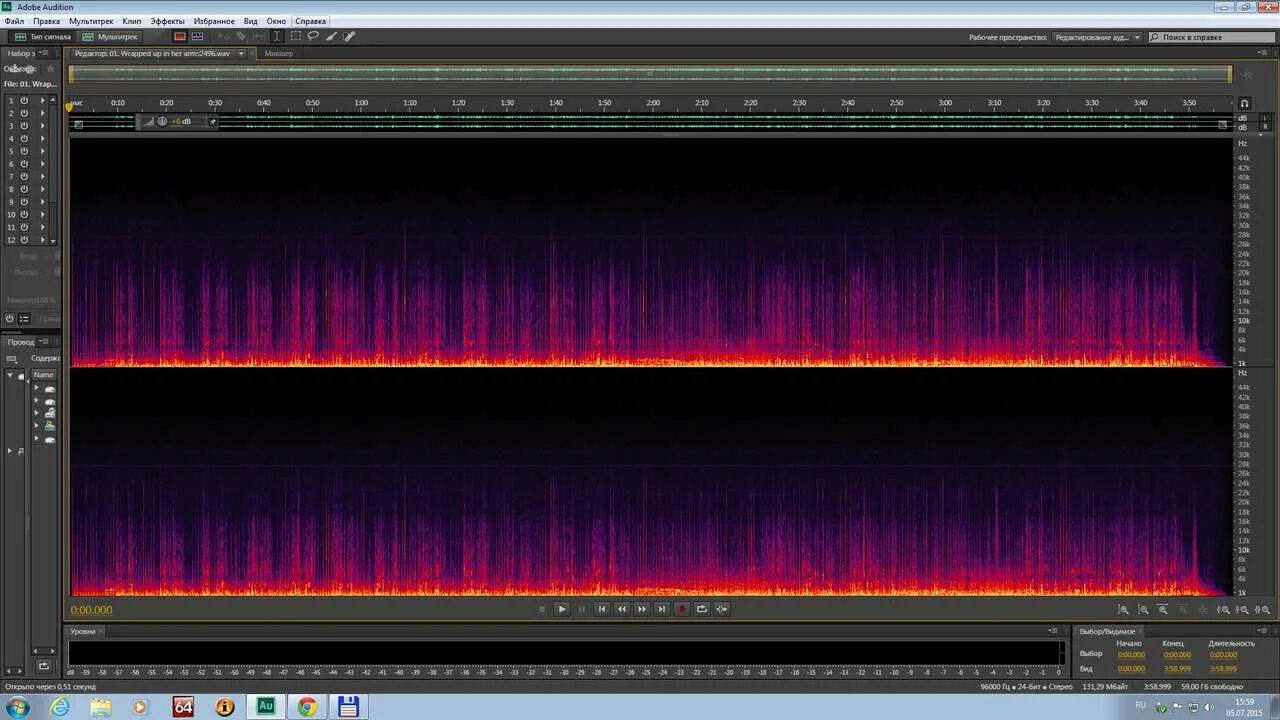1280x720 pixels.
Task: Start recording with the red Record button
Action: pos(682,609)
